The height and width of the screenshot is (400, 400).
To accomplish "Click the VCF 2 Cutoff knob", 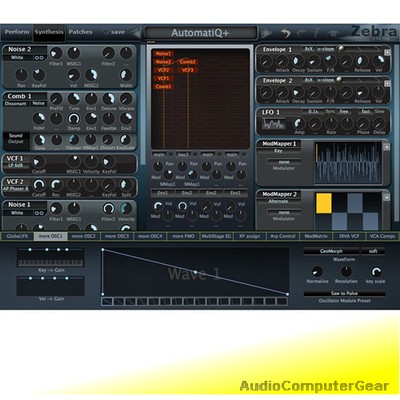I will (39, 185).
